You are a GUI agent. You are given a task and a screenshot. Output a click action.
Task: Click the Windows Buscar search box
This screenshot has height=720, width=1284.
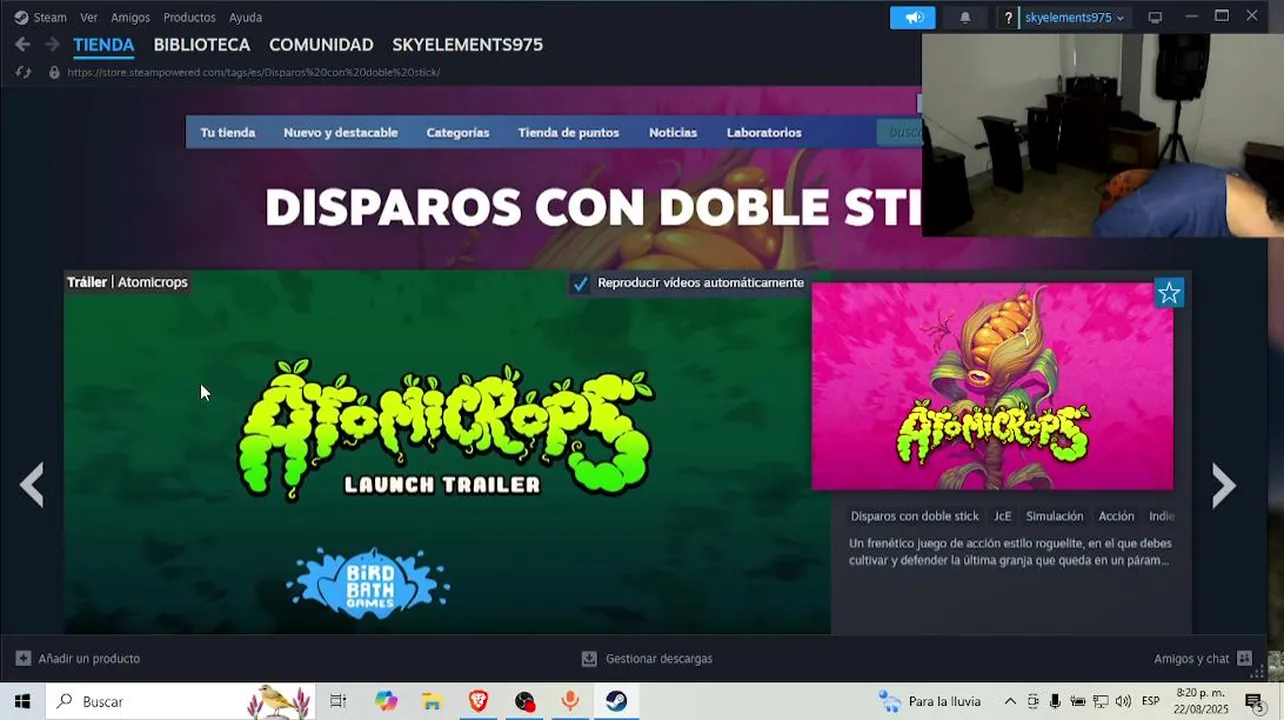[180, 701]
